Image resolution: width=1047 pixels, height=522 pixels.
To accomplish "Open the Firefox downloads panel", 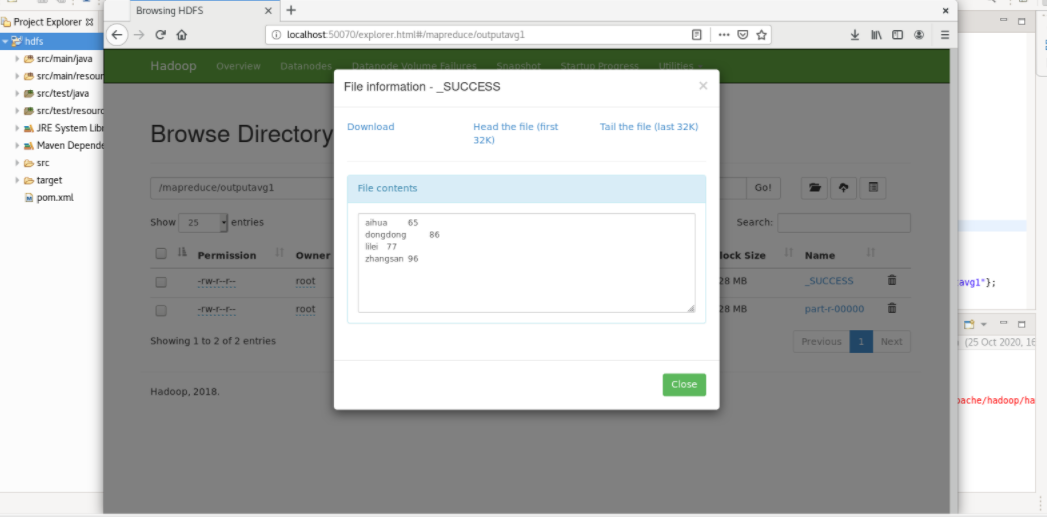I will [x=855, y=34].
